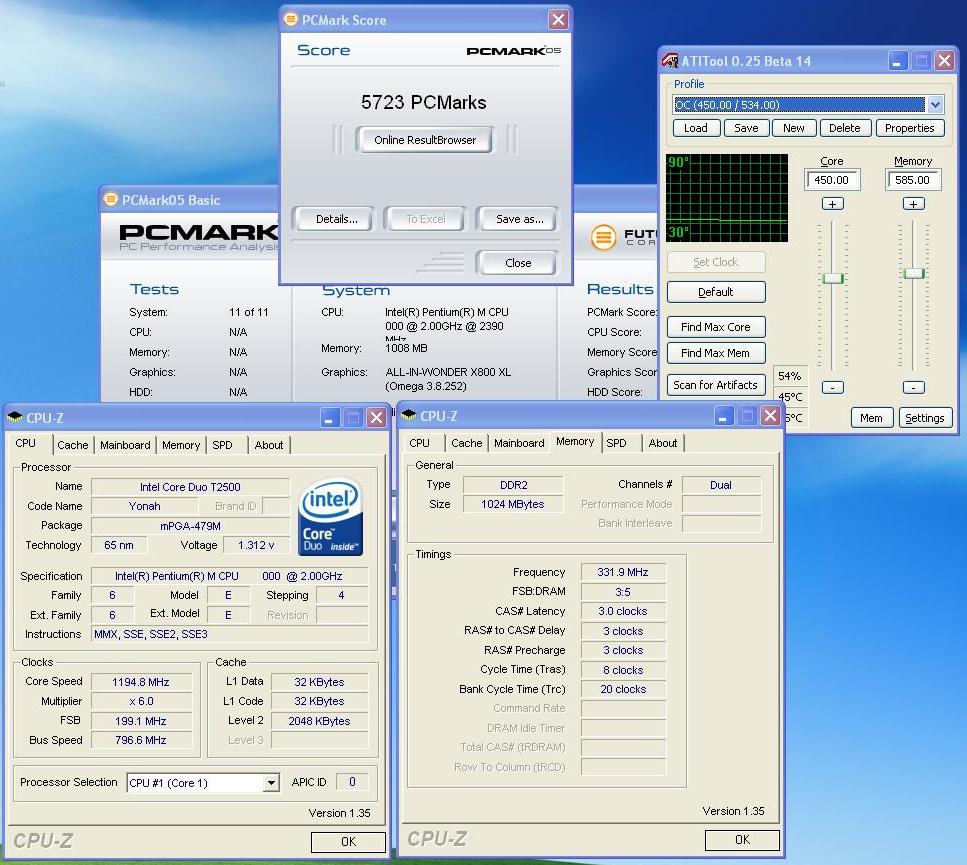This screenshot has height=865, width=967.
Task: Open the ATITool Profile dropdown arrow
Action: coord(935,104)
